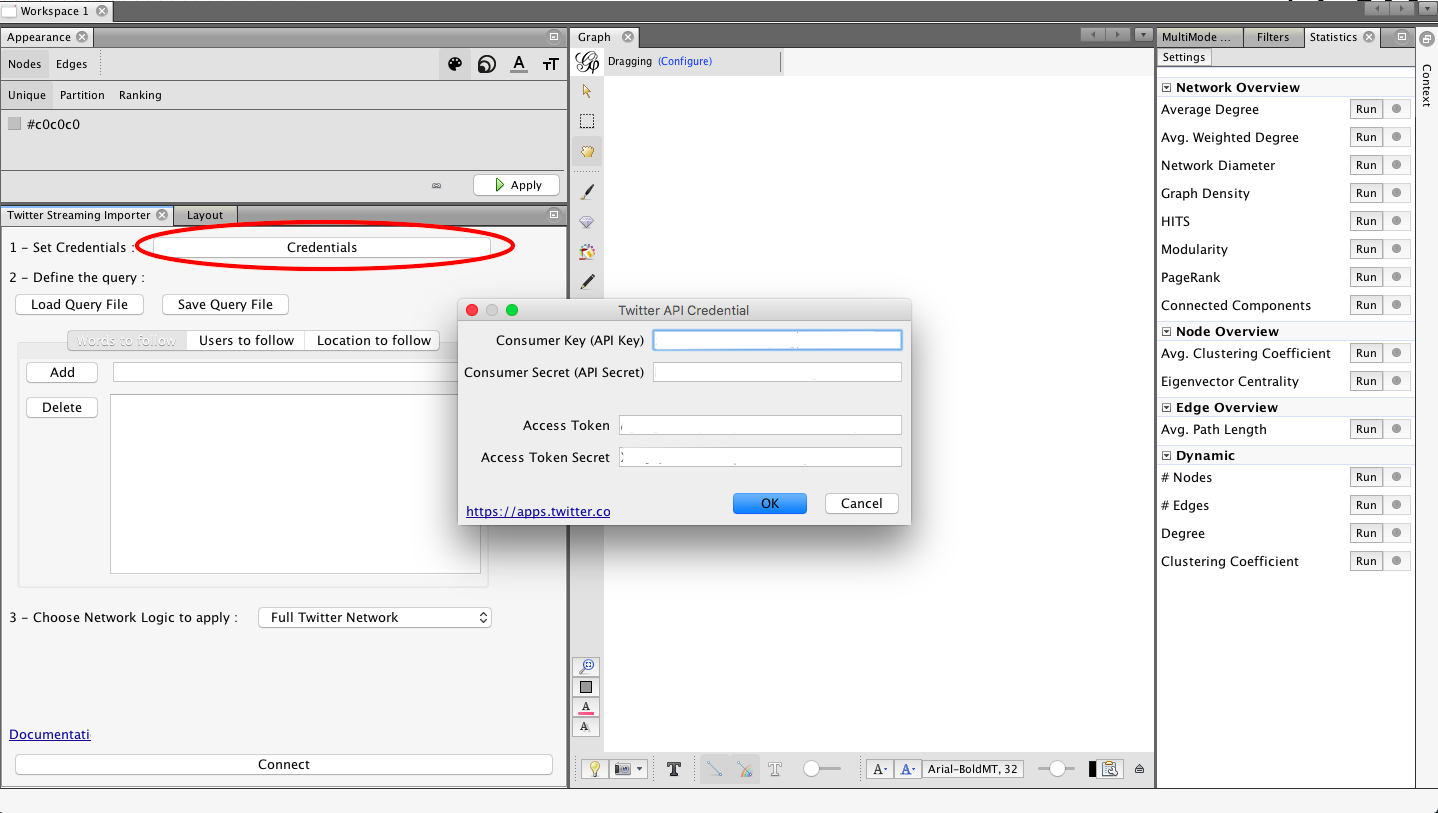Select the drag hand tool
The width and height of the screenshot is (1438, 813).
click(587, 152)
